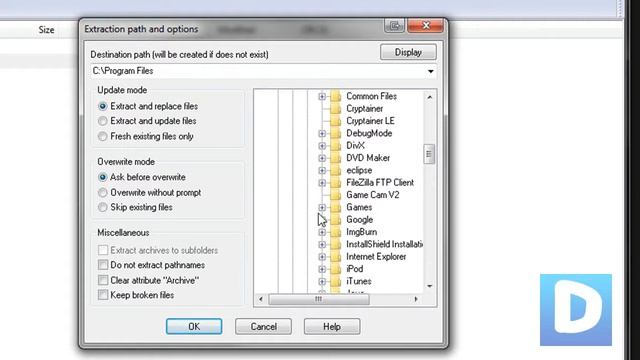Click the Cryptainer LE folder icon
The image size is (640, 360).
(336, 121)
